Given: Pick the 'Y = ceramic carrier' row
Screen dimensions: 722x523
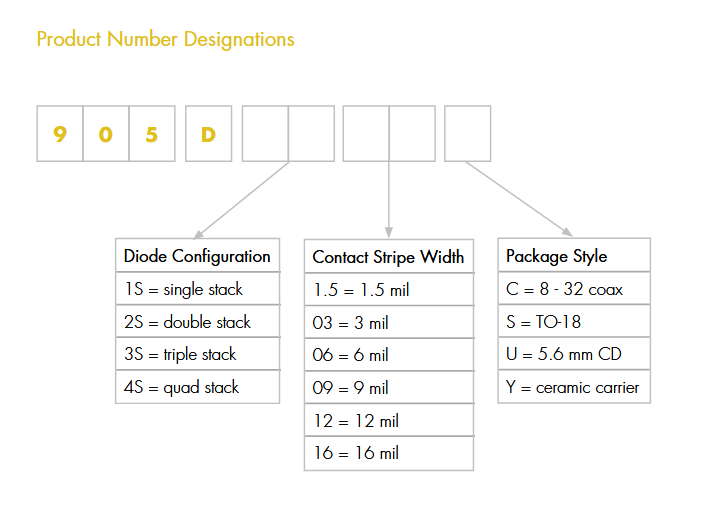Looking at the screenshot, I should tap(574, 387).
